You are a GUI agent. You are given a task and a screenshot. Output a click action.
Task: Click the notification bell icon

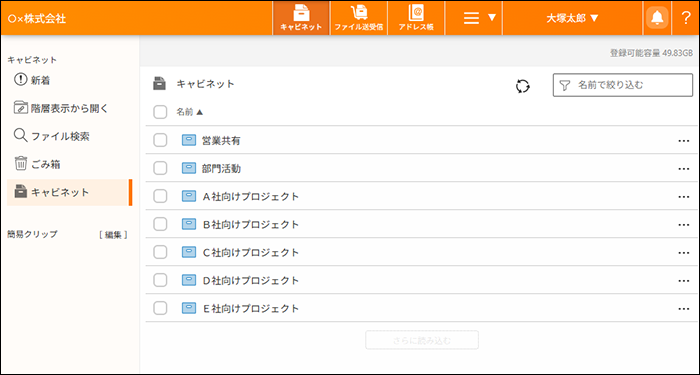click(x=657, y=18)
